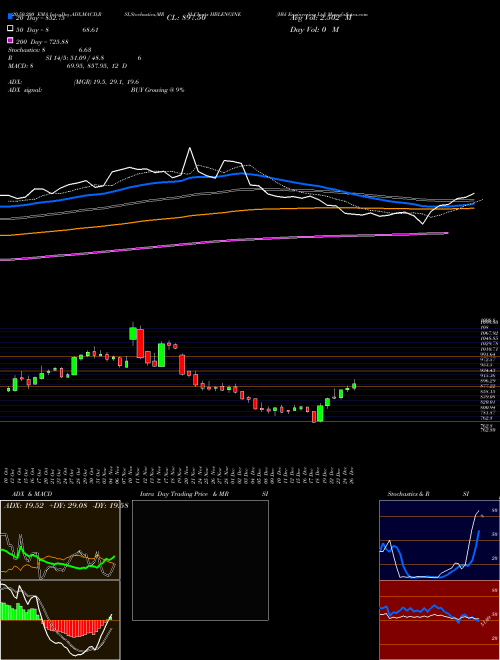Open the MACD histogram chart panel
500x660 pixels.
tap(60, 620)
